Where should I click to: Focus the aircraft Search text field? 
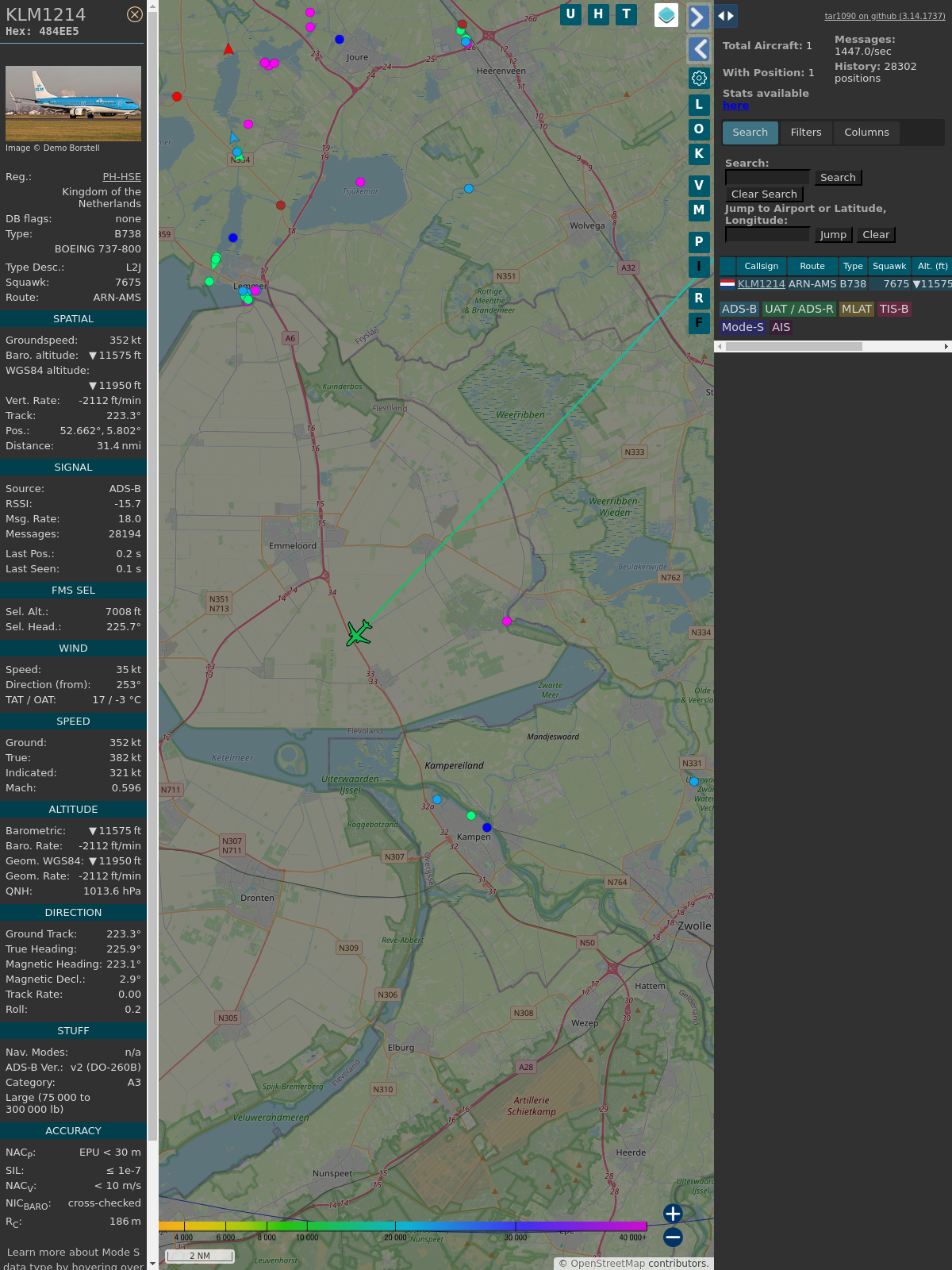click(x=767, y=177)
